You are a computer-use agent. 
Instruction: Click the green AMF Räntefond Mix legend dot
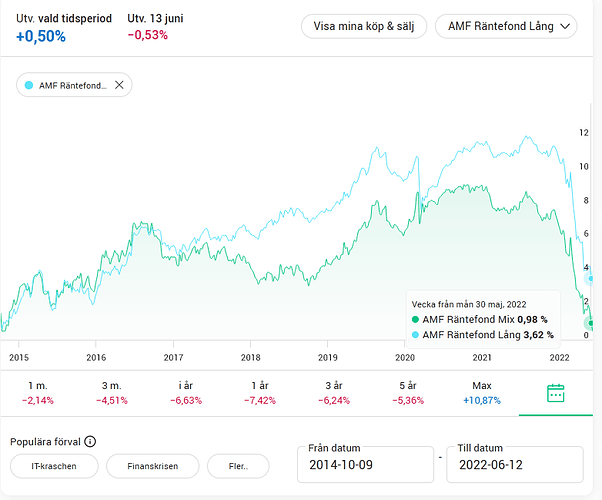click(x=416, y=319)
